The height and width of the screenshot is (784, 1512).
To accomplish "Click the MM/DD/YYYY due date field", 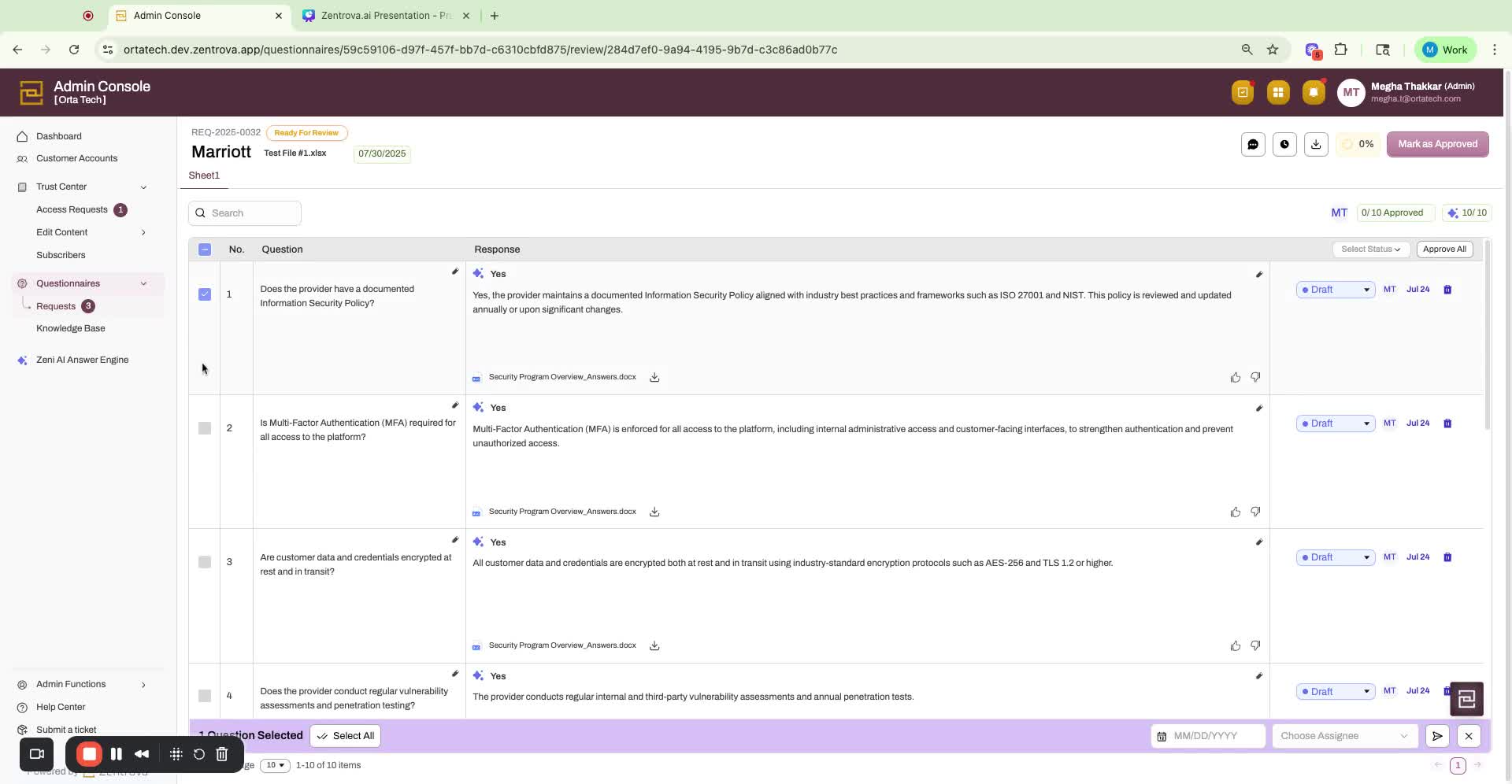I will (x=1208, y=737).
